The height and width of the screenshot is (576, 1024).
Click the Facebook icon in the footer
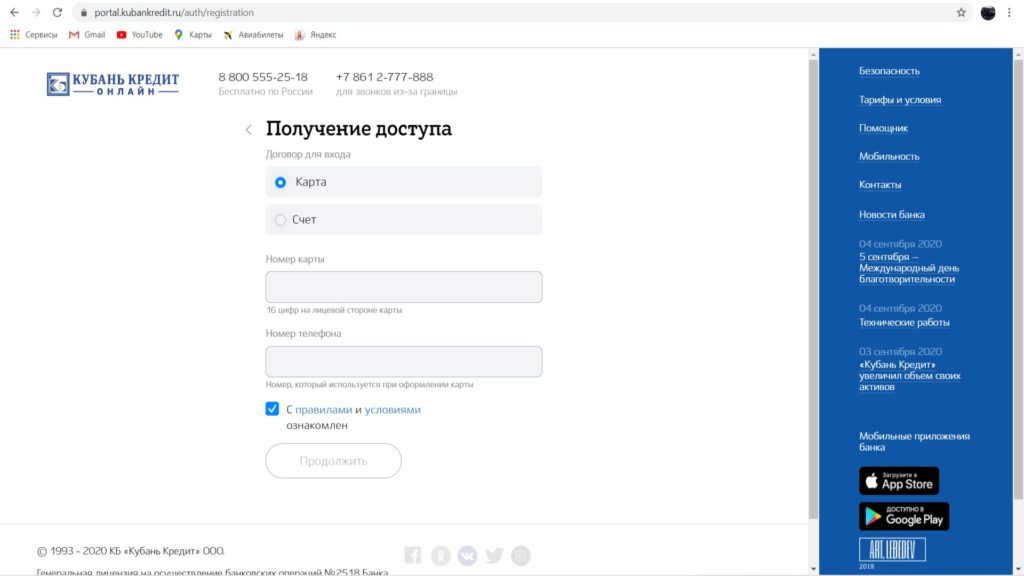[413, 556]
